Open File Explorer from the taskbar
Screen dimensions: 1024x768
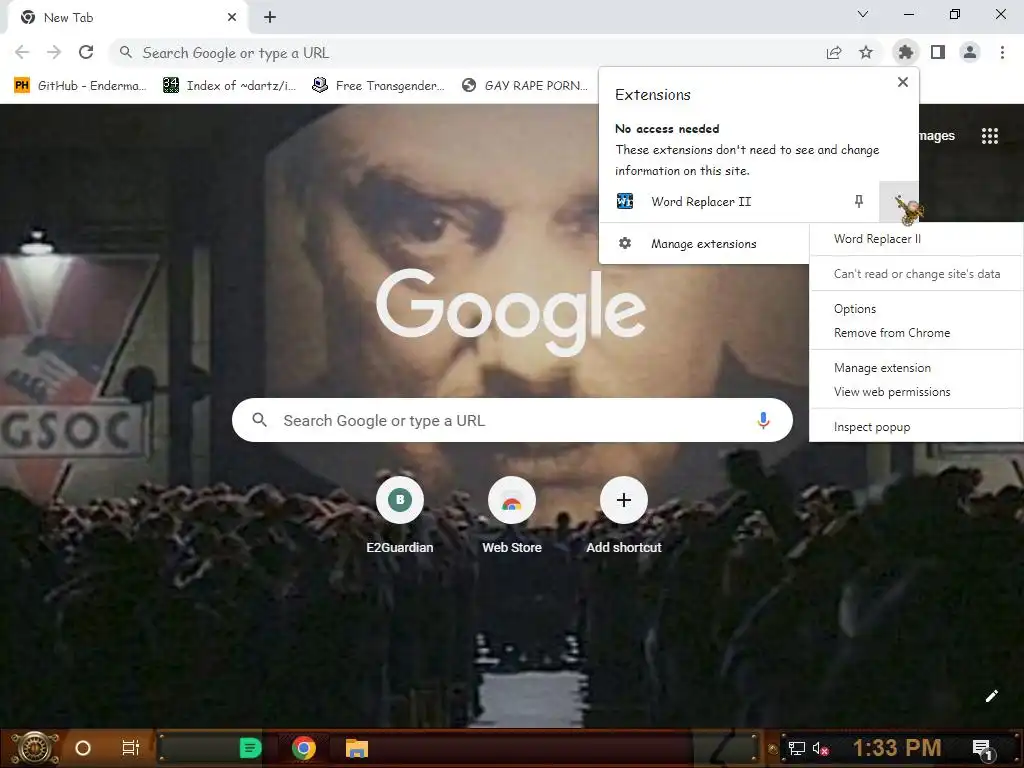[x=357, y=748]
